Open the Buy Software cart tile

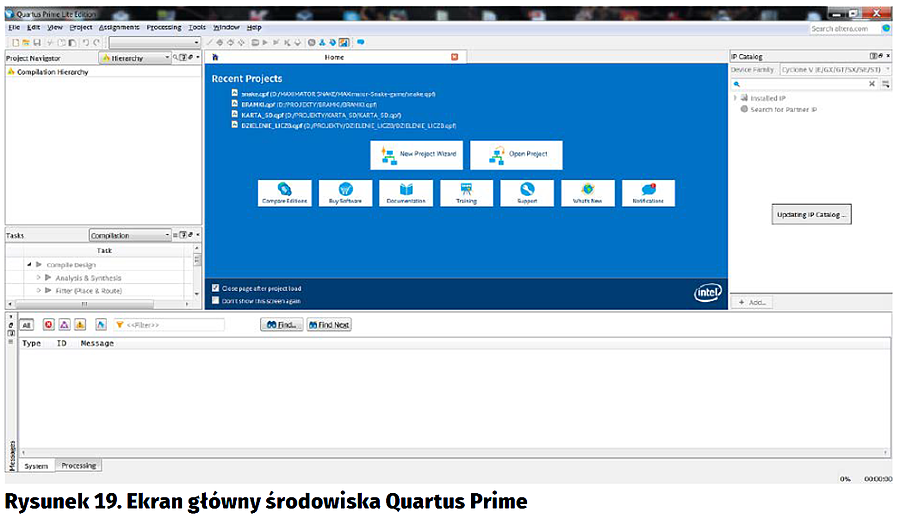click(345, 192)
